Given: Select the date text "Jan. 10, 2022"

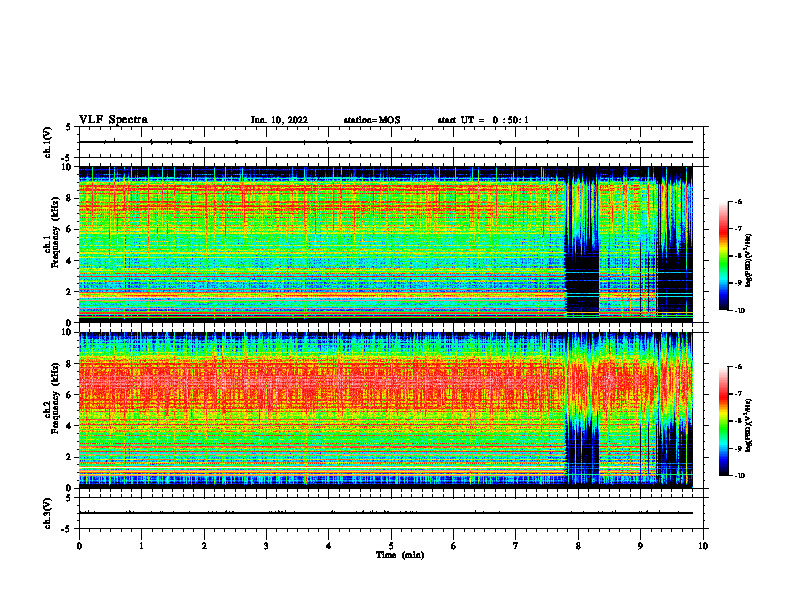Looking at the screenshot, I should 279,120.
